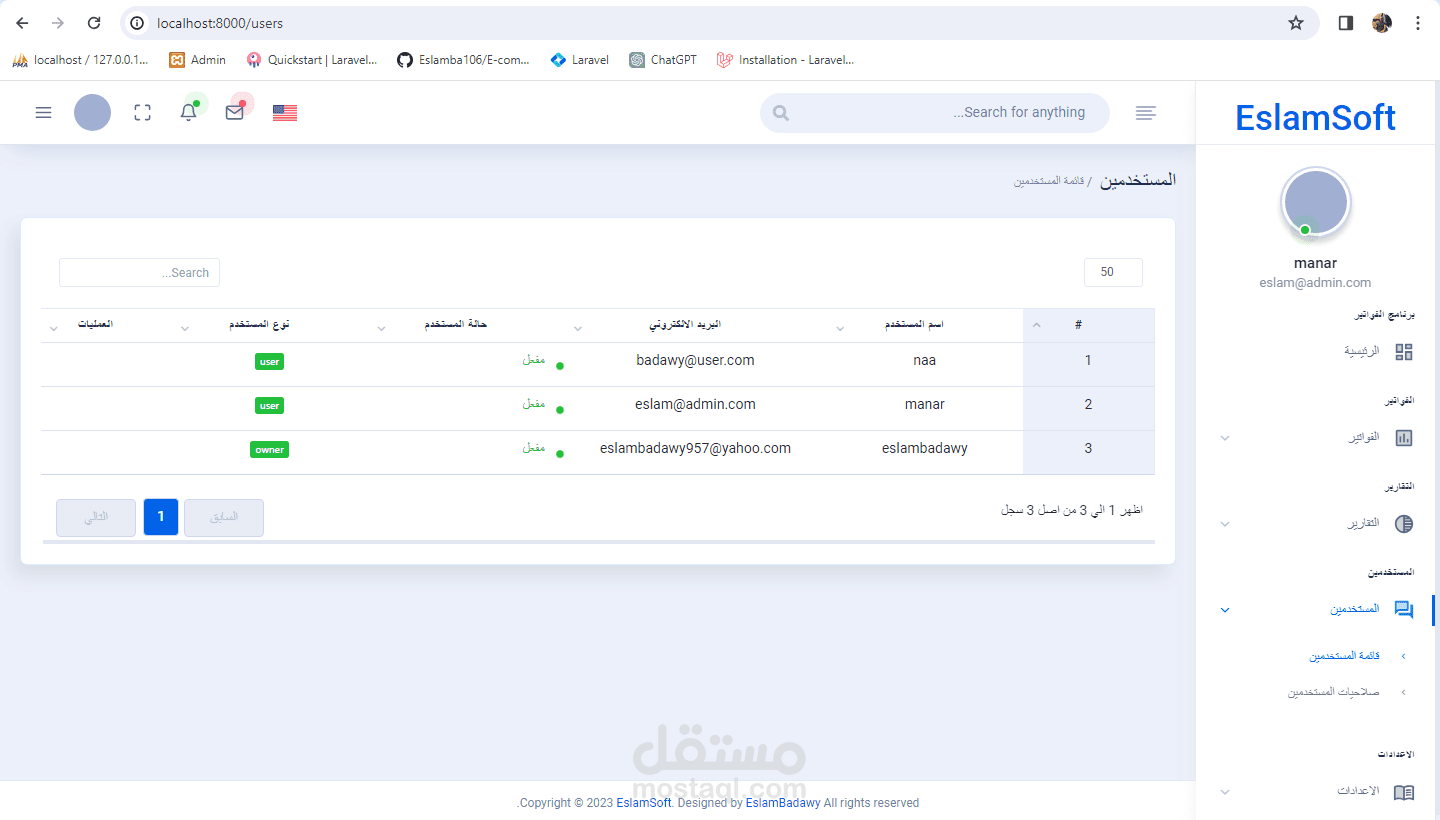1440x820 pixels.
Task: Open the home dashboard menu item
Action: 1362,352
